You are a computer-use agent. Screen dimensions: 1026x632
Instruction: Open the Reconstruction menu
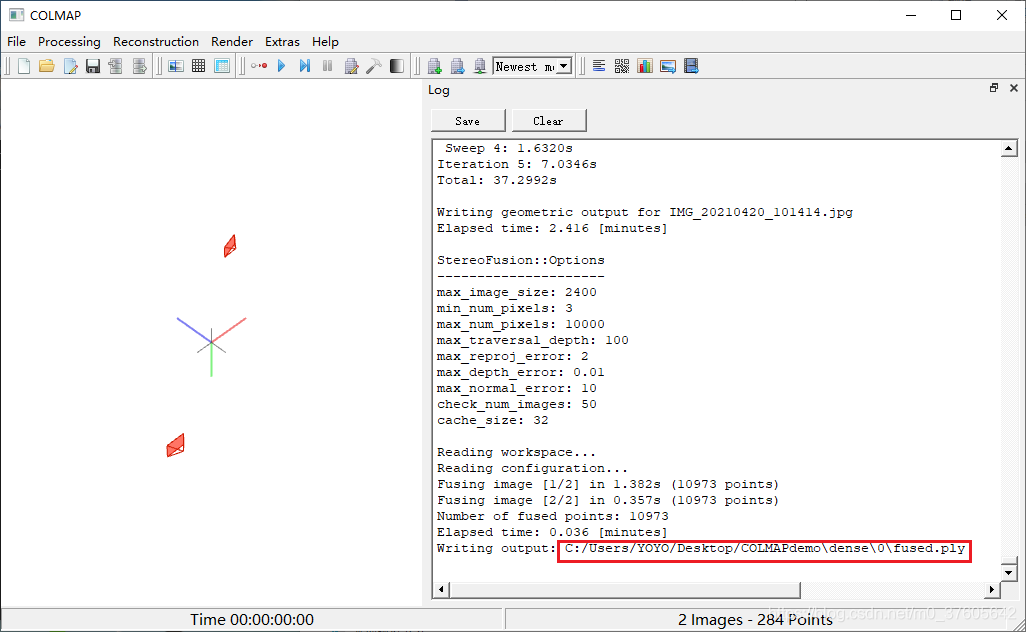click(x=155, y=42)
